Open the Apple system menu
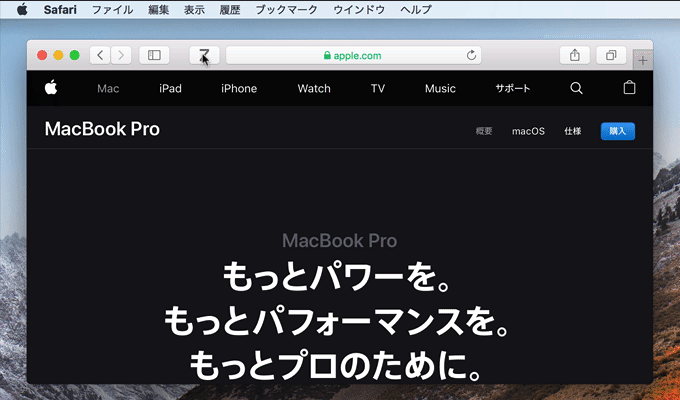680x400 pixels. coord(22,9)
